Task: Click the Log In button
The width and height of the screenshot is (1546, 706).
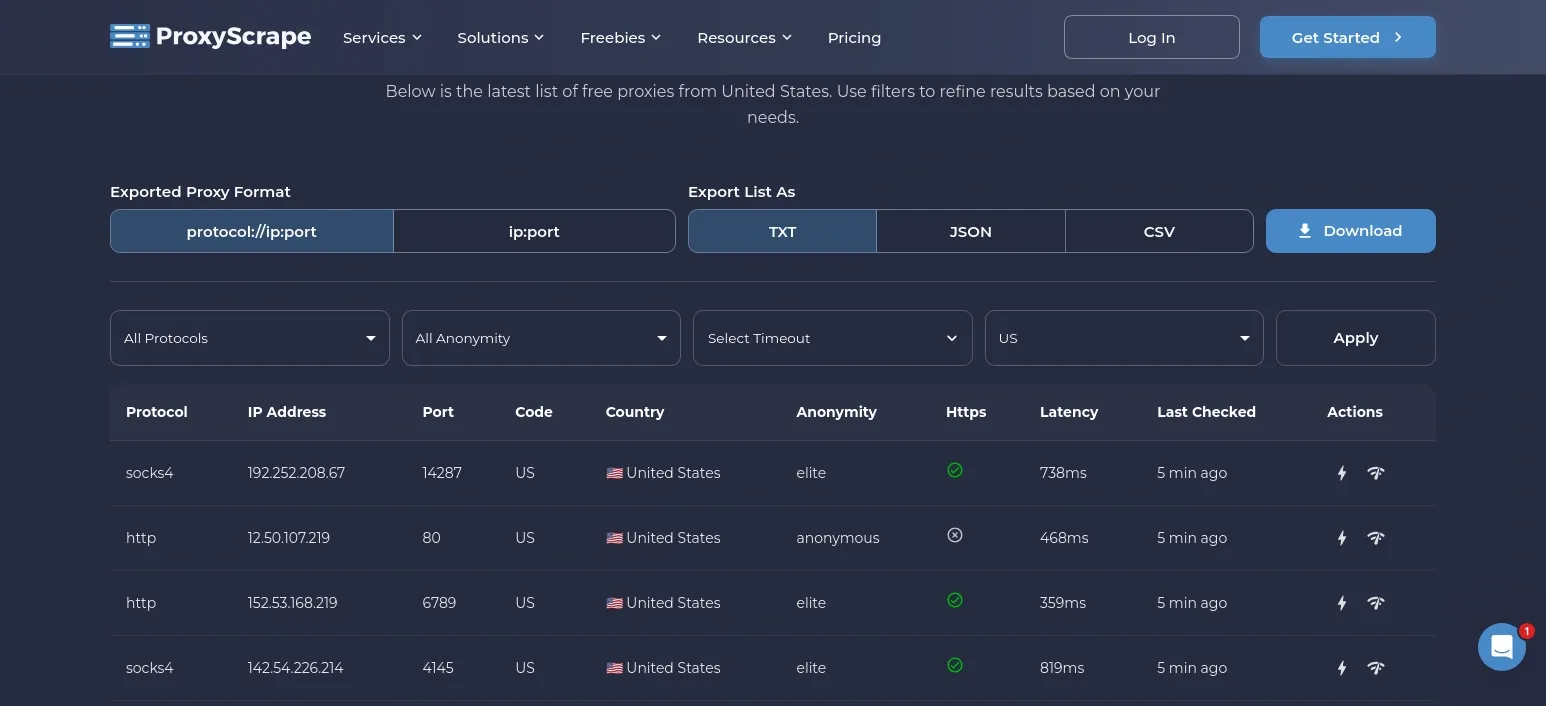Action: pos(1151,37)
